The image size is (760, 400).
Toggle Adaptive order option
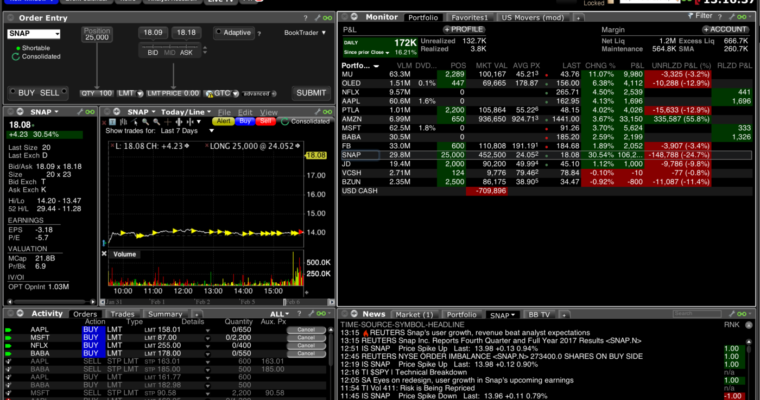219,32
